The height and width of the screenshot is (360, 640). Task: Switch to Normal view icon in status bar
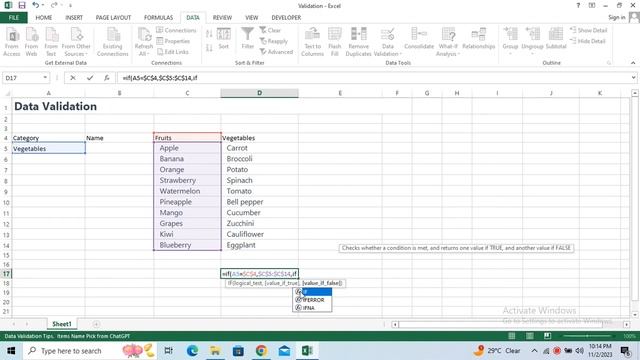pos(511,336)
